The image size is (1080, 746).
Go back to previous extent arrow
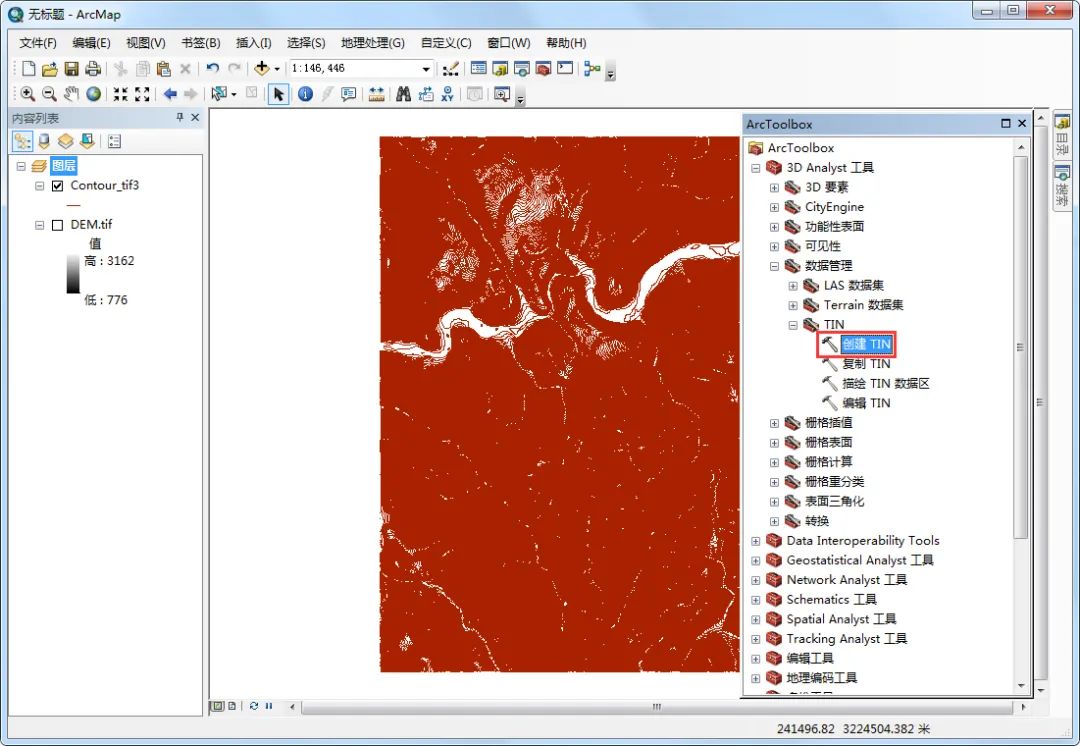pyautogui.click(x=170, y=94)
